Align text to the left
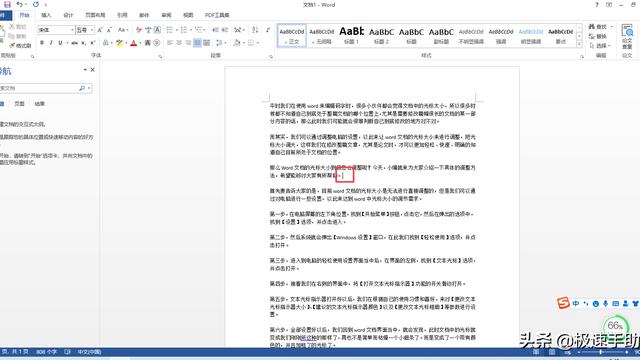Image resolution: width=640 pixels, height=360 pixels. pos(169,43)
